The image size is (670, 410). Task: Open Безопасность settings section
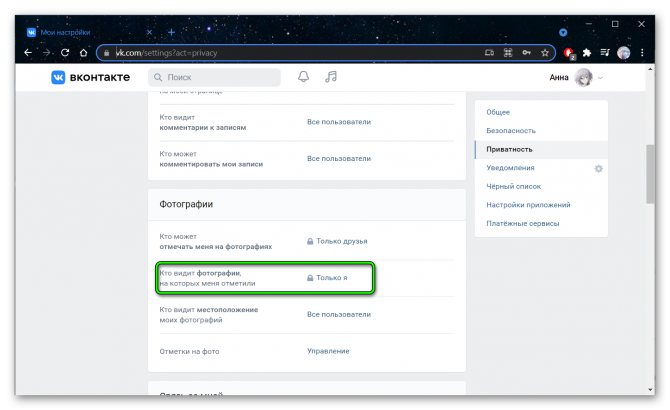coord(511,130)
